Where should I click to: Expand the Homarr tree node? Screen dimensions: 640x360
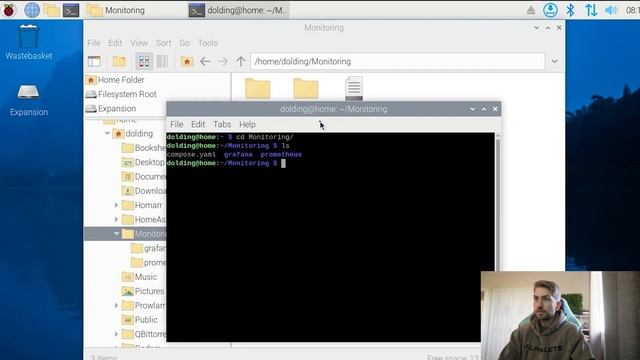click(x=116, y=205)
